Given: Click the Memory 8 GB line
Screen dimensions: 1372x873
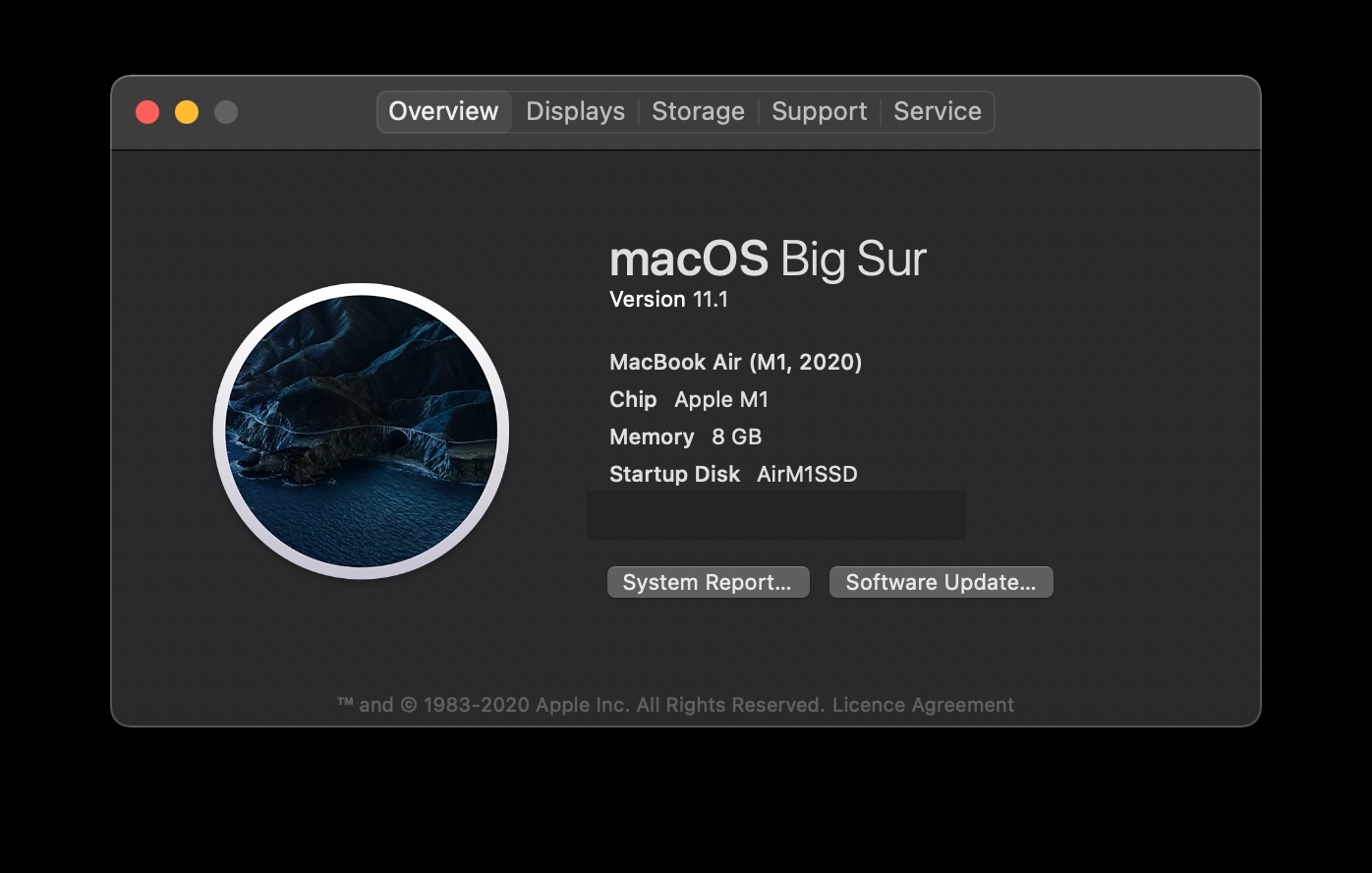Looking at the screenshot, I should tap(685, 436).
